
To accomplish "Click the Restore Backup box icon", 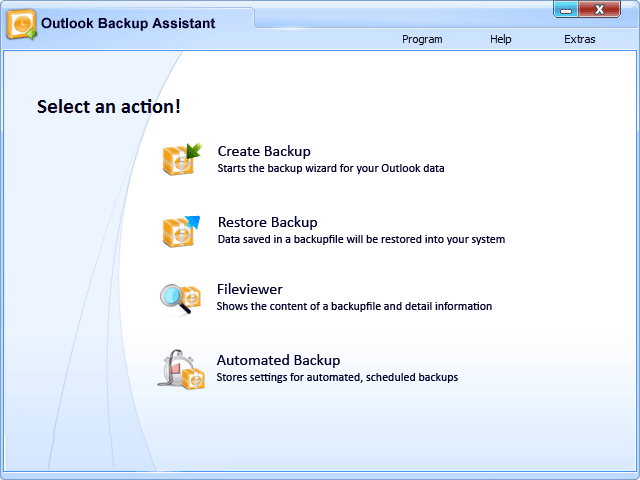I will pyautogui.click(x=181, y=230).
